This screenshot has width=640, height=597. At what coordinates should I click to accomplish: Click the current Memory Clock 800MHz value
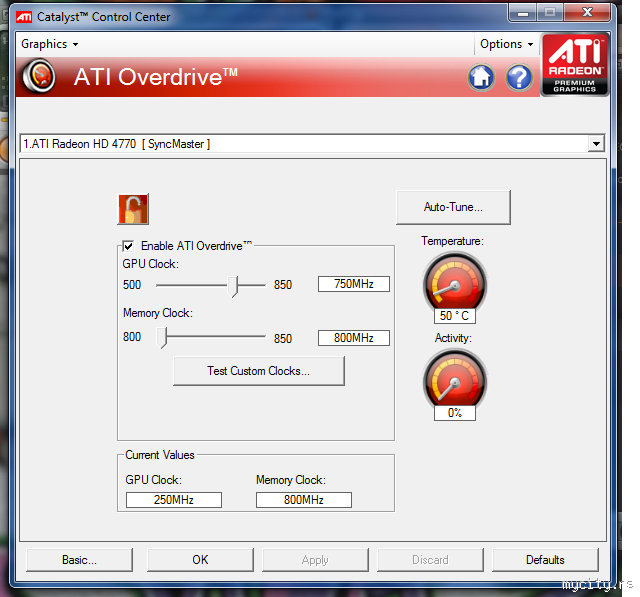point(304,500)
